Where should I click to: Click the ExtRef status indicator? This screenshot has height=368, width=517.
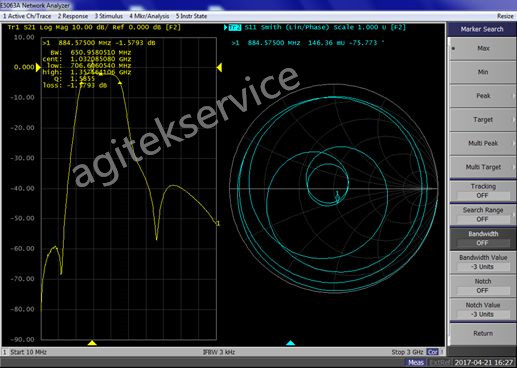[x=439, y=362]
